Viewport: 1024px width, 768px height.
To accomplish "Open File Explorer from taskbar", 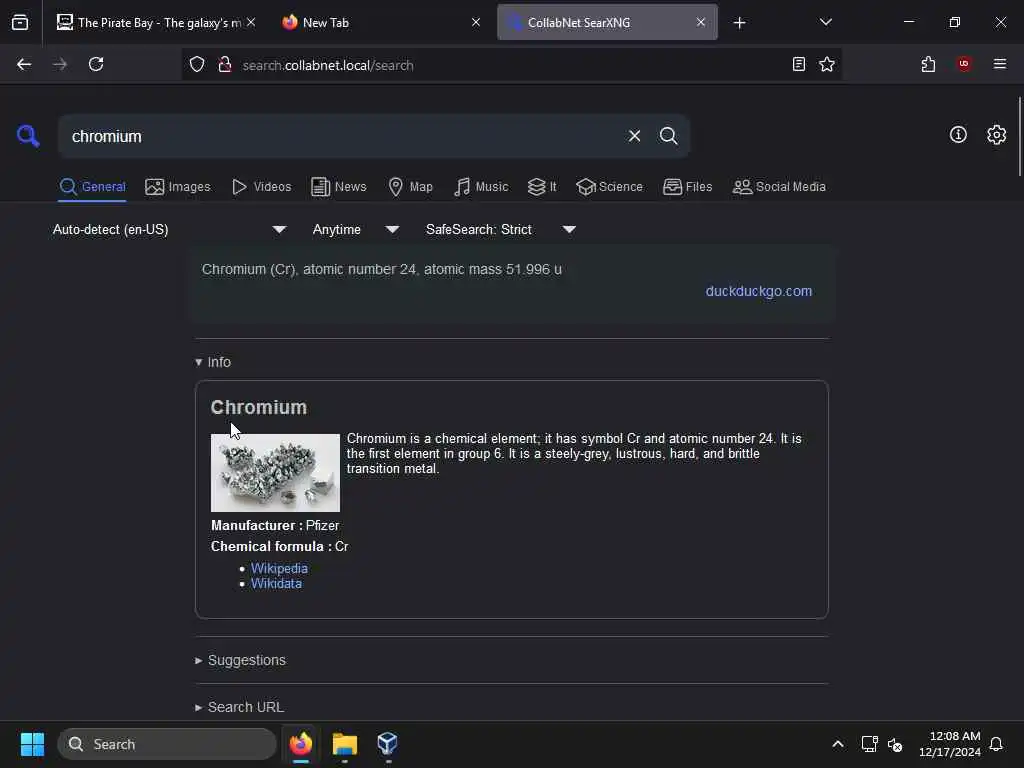I will 344,744.
